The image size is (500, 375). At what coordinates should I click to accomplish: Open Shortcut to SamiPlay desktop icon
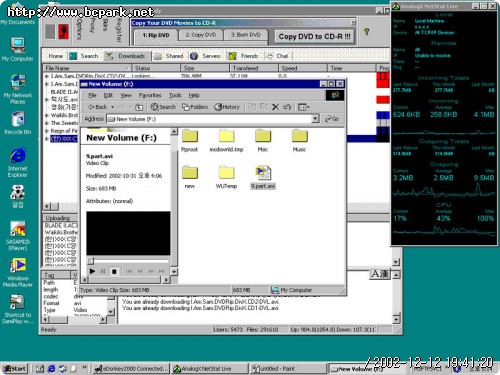point(18,309)
